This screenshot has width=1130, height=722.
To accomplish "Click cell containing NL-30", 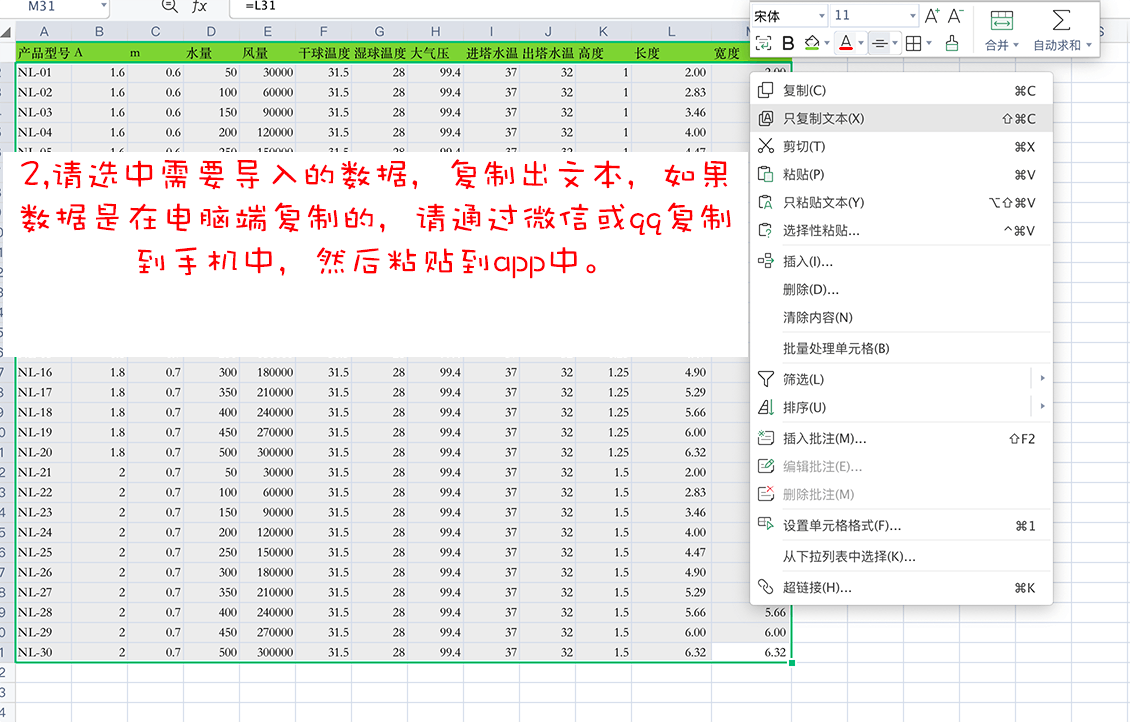I will pos(44,652).
